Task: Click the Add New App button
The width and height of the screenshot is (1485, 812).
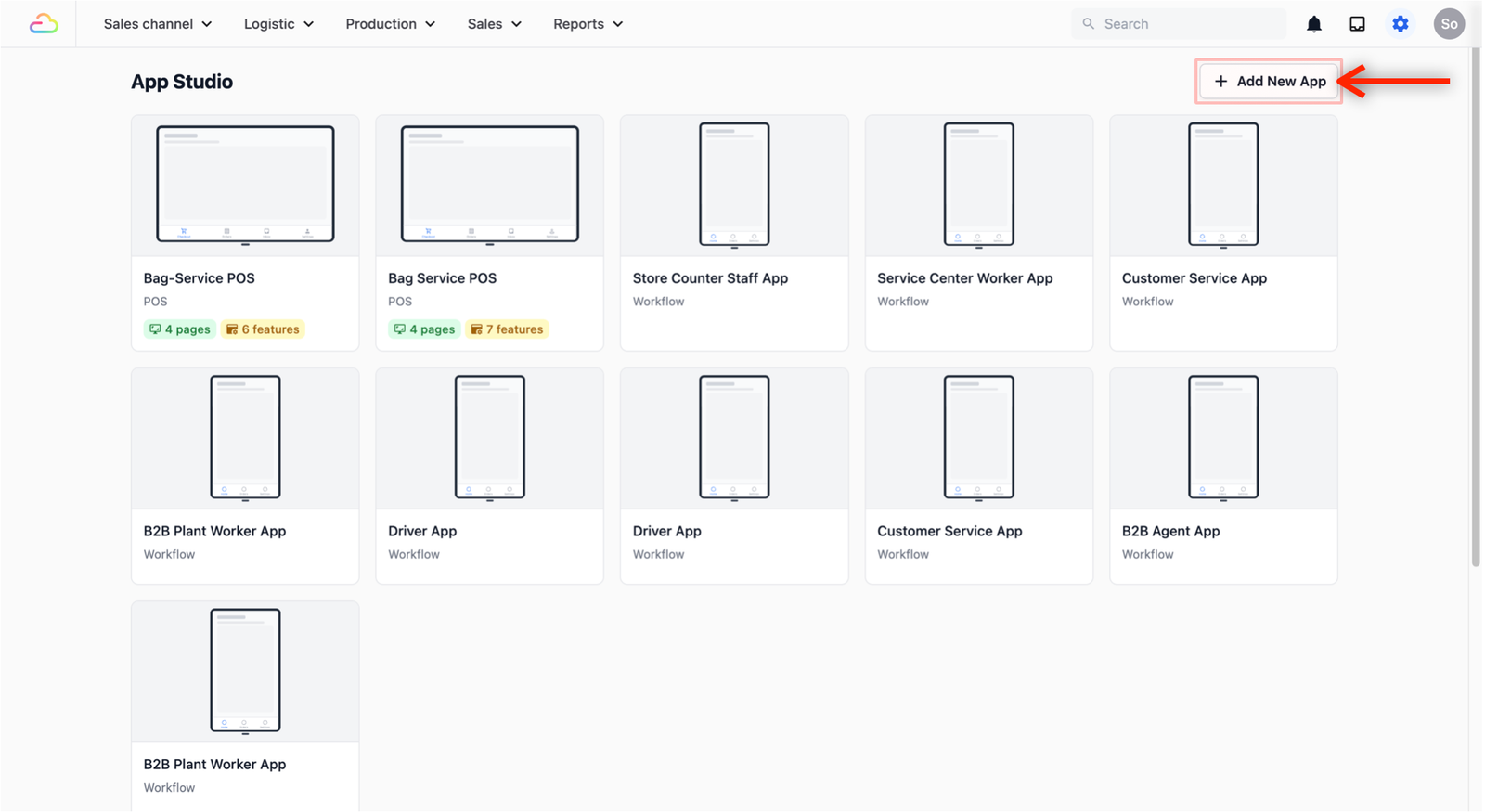Action: pyautogui.click(x=1269, y=82)
